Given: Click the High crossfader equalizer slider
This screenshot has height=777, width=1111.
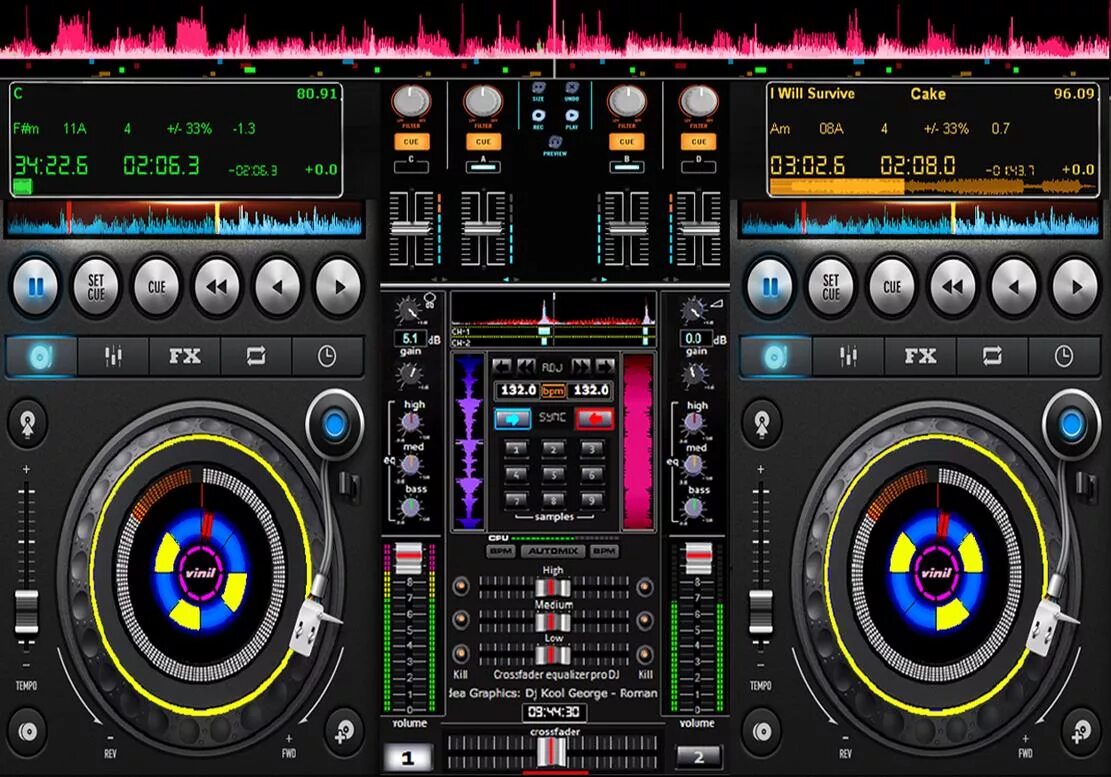Looking at the screenshot, I should [x=553, y=587].
